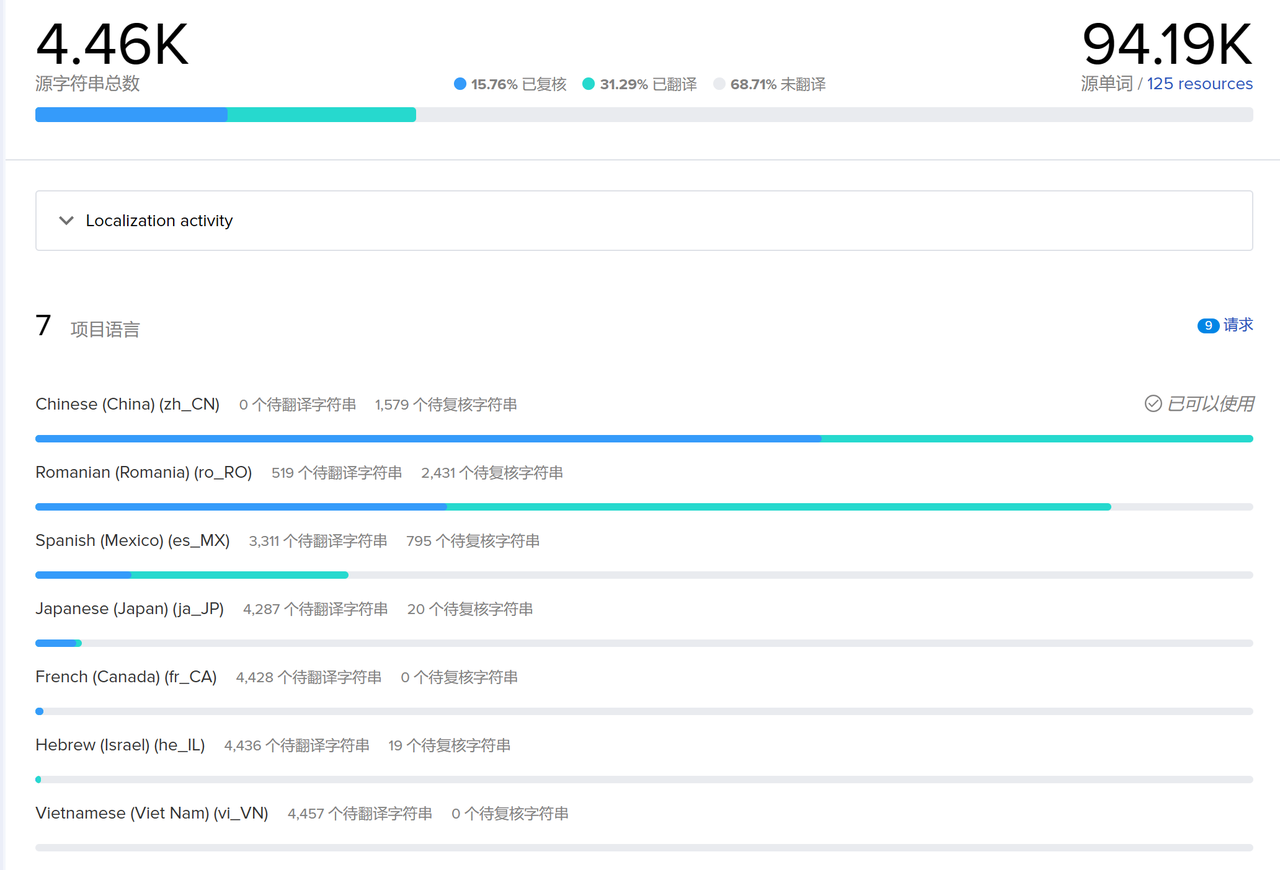This screenshot has width=1280, height=870.
Task: Select Spanish (Mexico) (es_MX) language
Action: pyautogui.click(x=132, y=540)
